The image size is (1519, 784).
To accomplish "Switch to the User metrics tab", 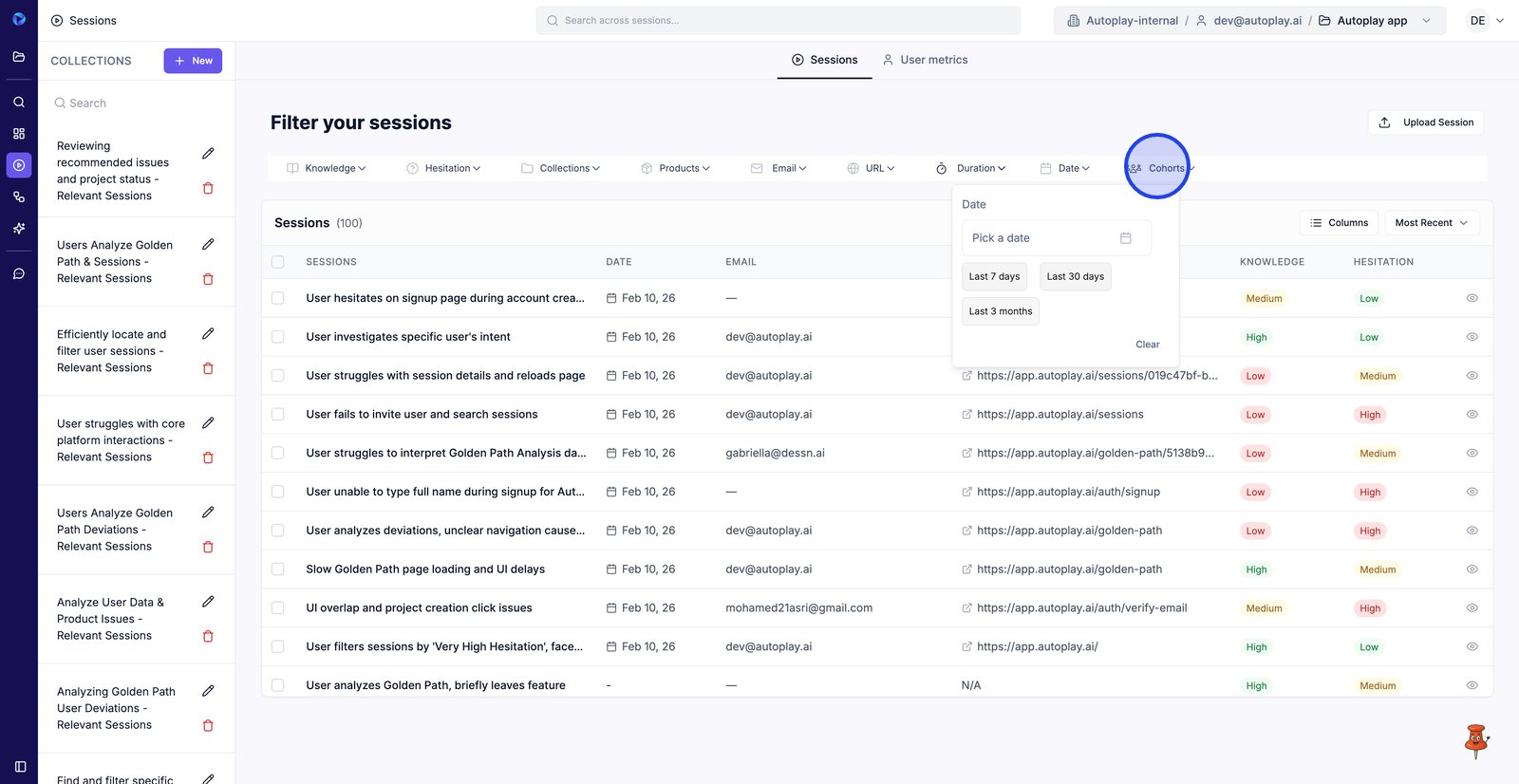I will 925,60.
